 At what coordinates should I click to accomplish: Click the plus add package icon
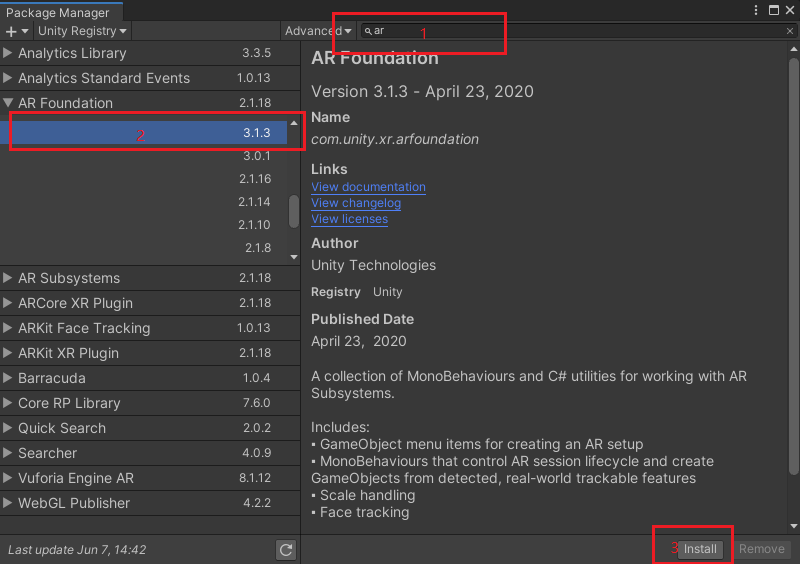coord(16,31)
